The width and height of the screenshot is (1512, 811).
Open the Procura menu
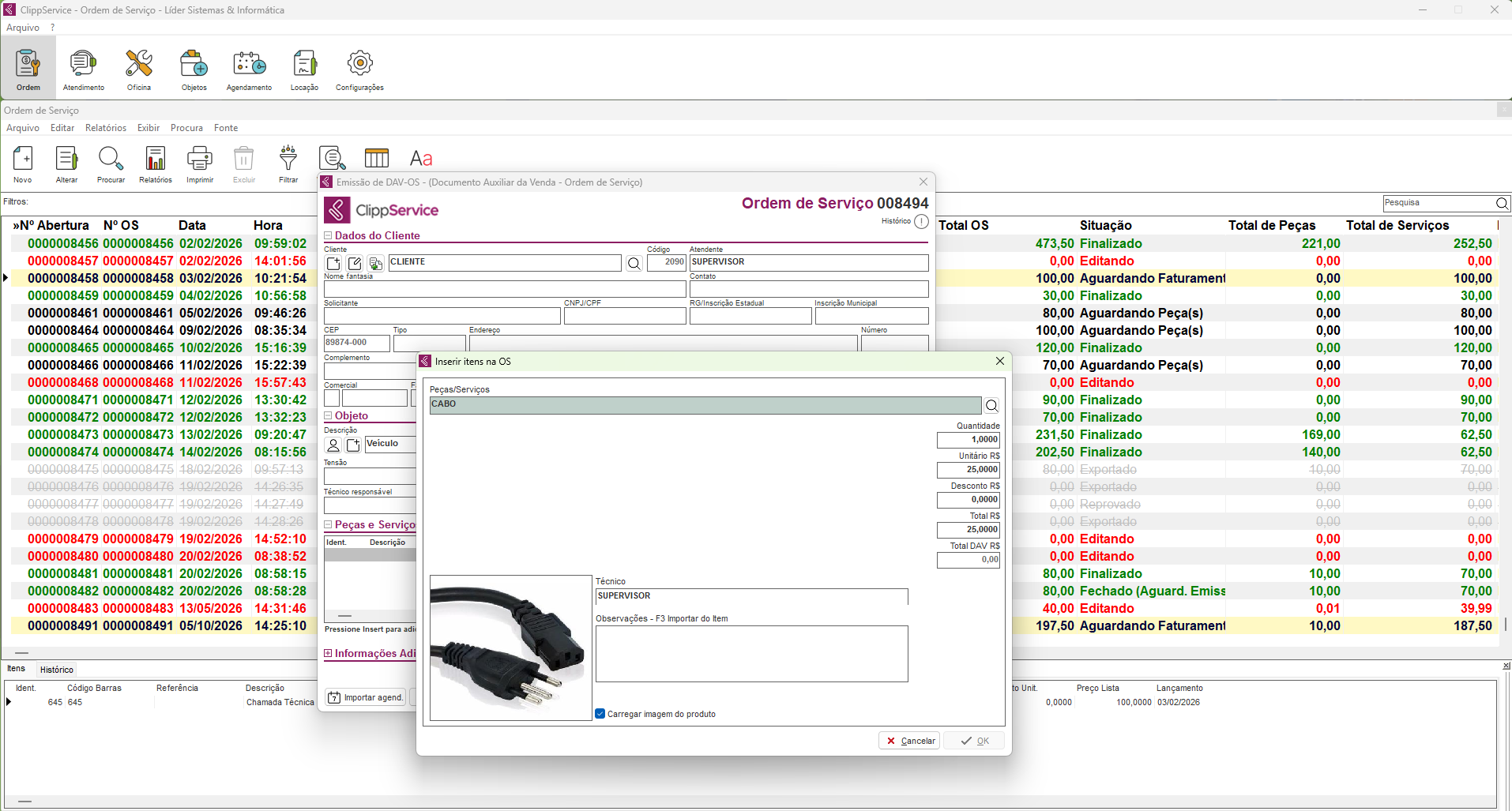tap(186, 128)
